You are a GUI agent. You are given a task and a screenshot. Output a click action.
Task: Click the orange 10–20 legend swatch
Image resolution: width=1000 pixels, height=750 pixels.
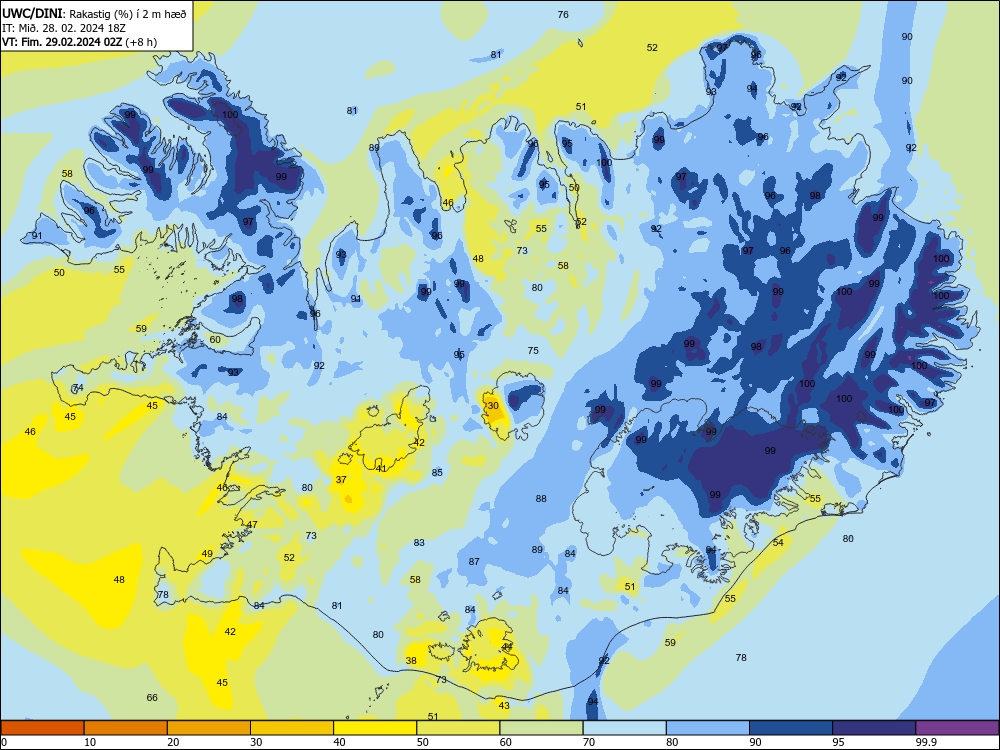[126, 728]
